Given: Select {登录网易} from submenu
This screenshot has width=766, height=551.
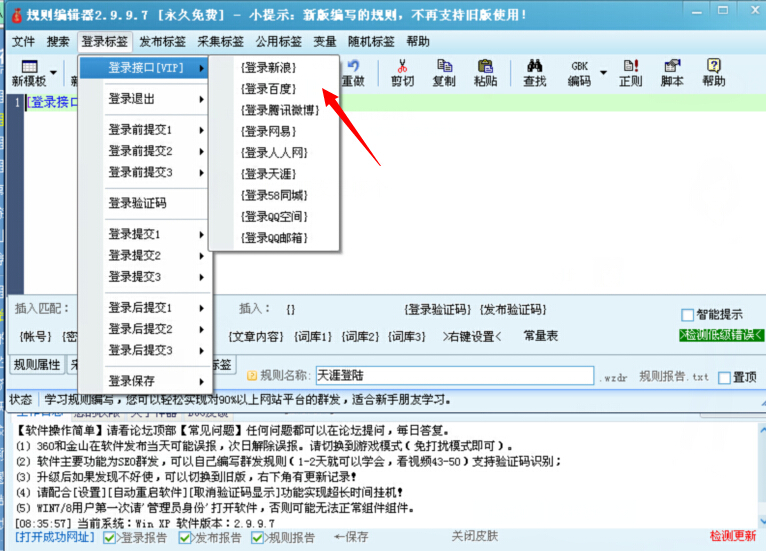Looking at the screenshot, I should click(275, 131).
